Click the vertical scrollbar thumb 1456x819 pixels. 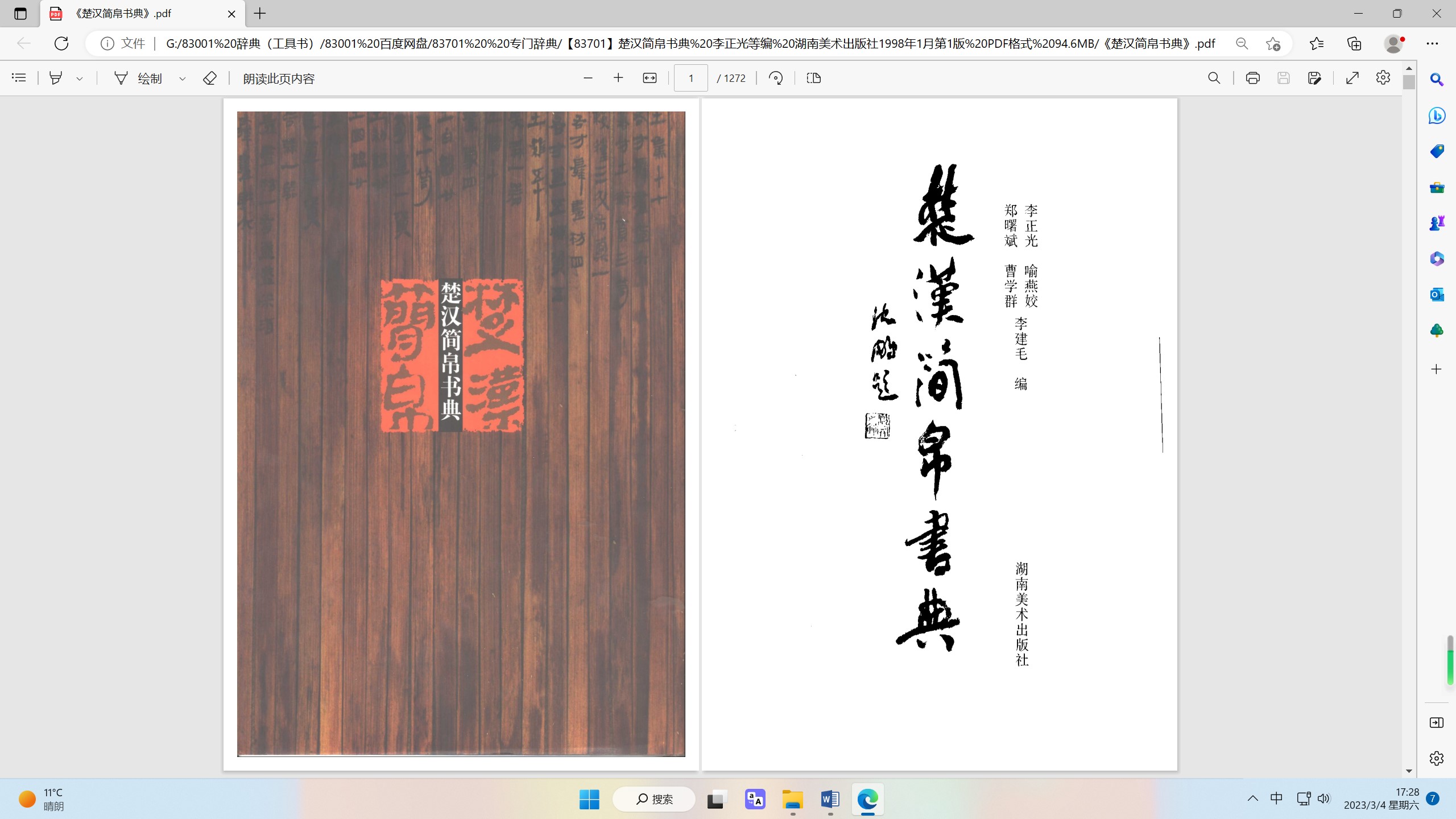point(1408,82)
